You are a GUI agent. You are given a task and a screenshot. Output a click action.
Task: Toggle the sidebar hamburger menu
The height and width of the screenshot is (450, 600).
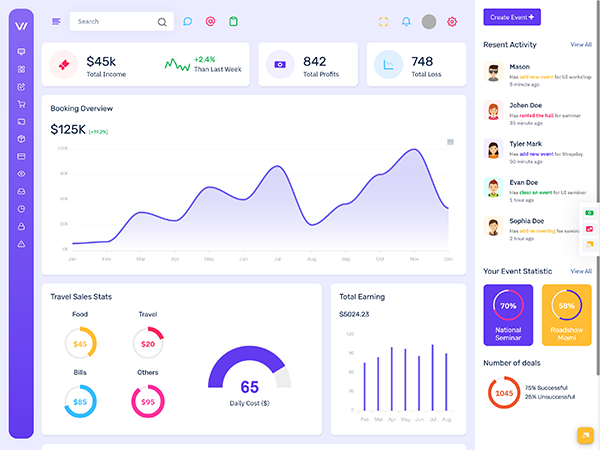(x=56, y=21)
